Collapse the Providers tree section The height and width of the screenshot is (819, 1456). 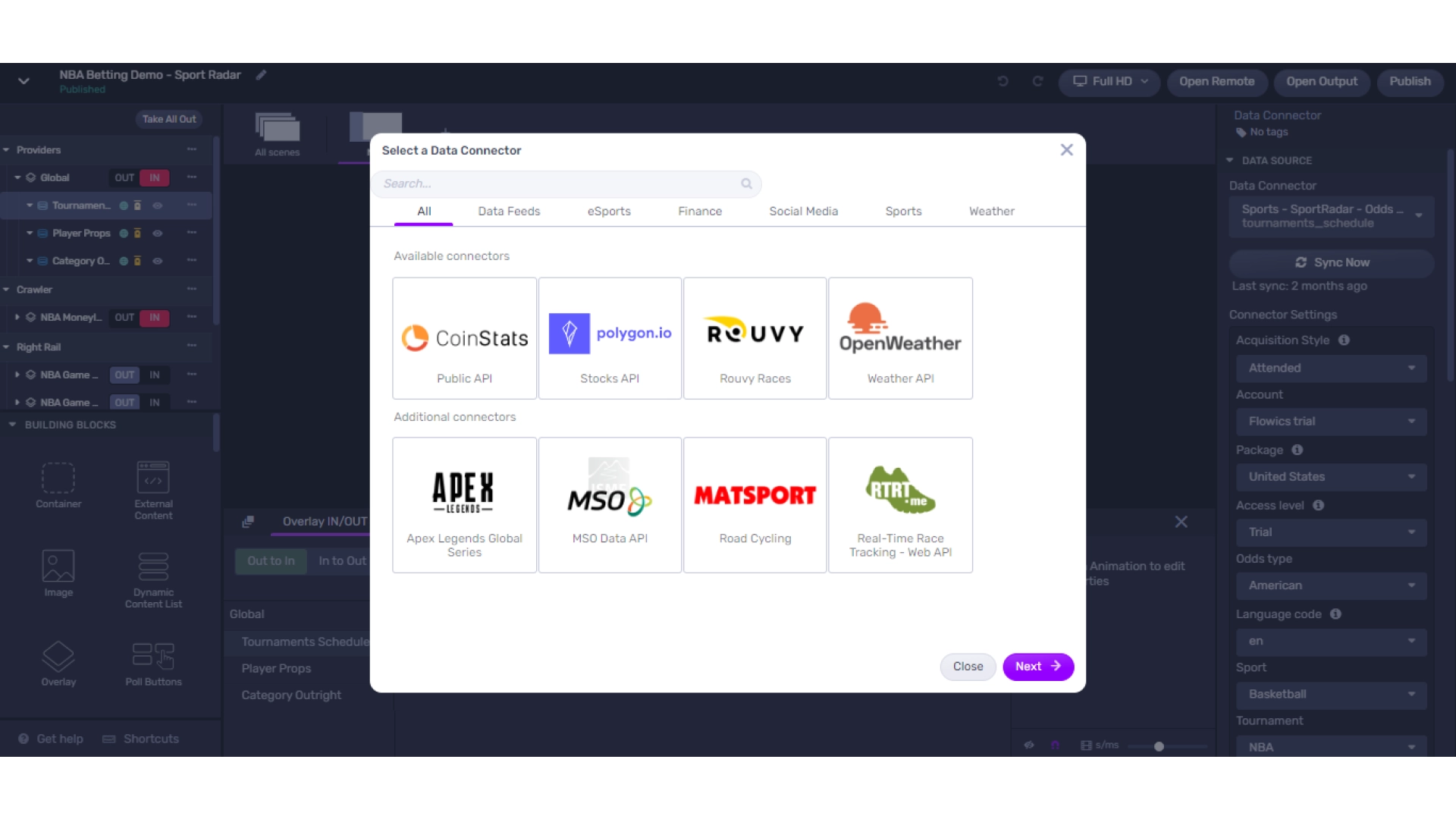[x=7, y=150]
